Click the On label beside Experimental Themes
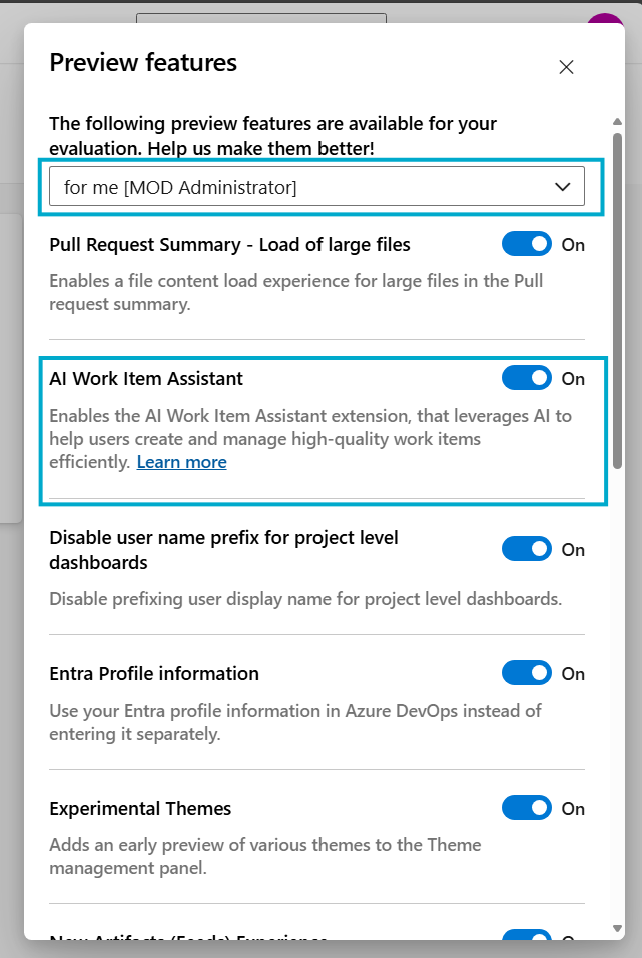The height and width of the screenshot is (958, 642). tap(573, 808)
